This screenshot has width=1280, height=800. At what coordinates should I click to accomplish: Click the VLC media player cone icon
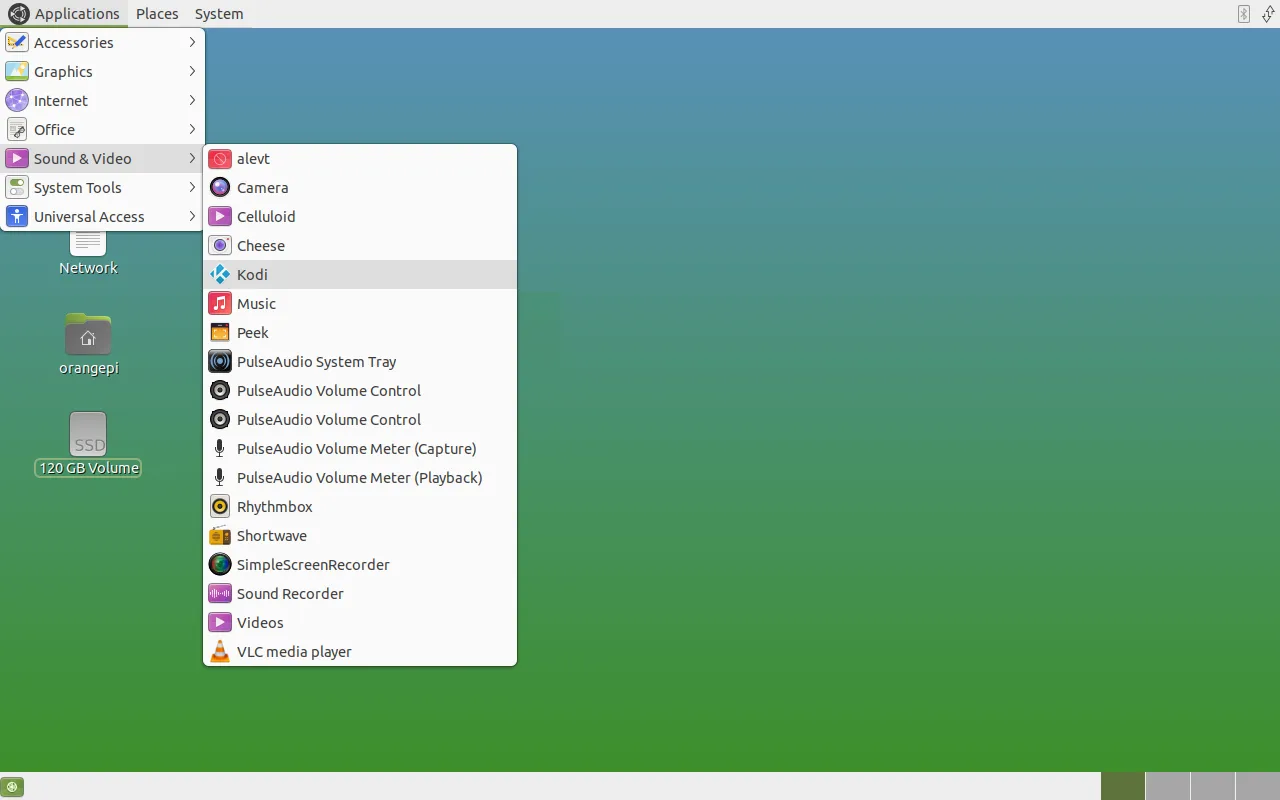220,652
